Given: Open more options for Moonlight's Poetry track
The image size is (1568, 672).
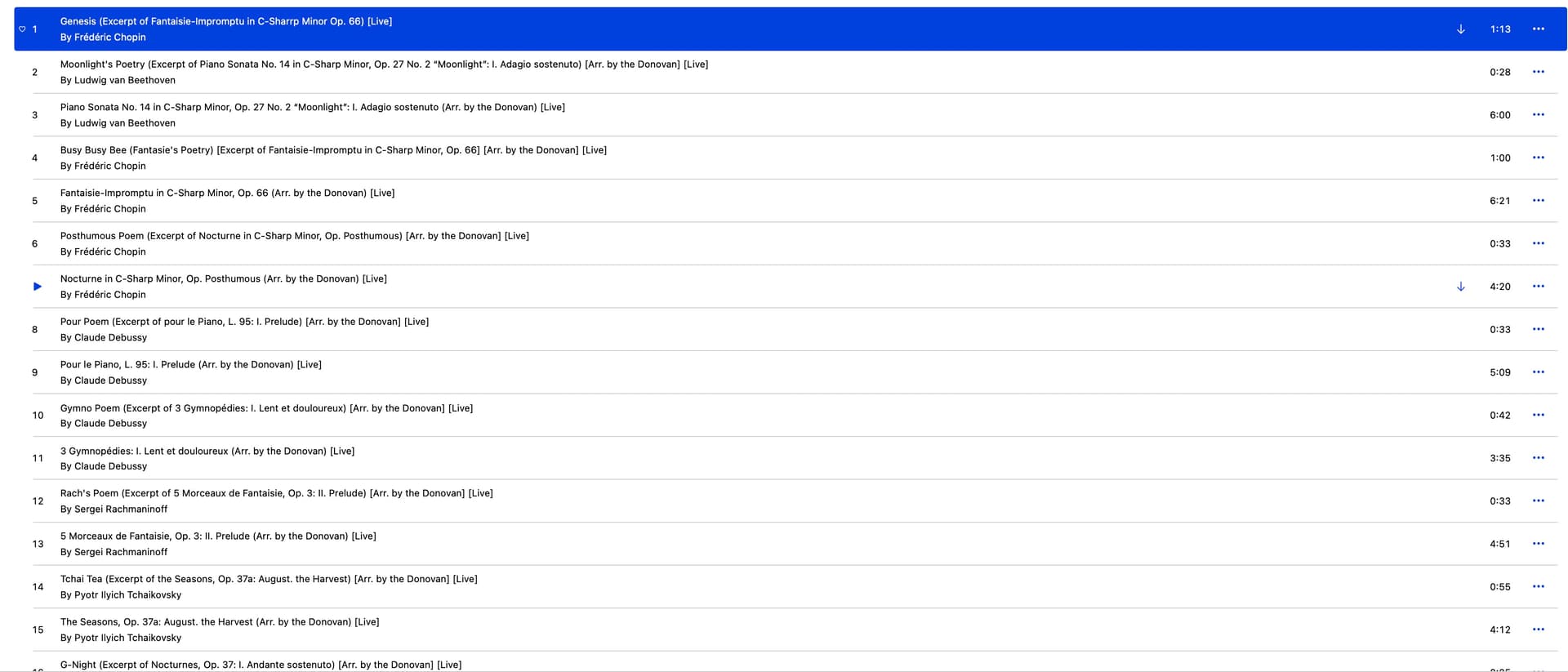Looking at the screenshot, I should 1538,72.
